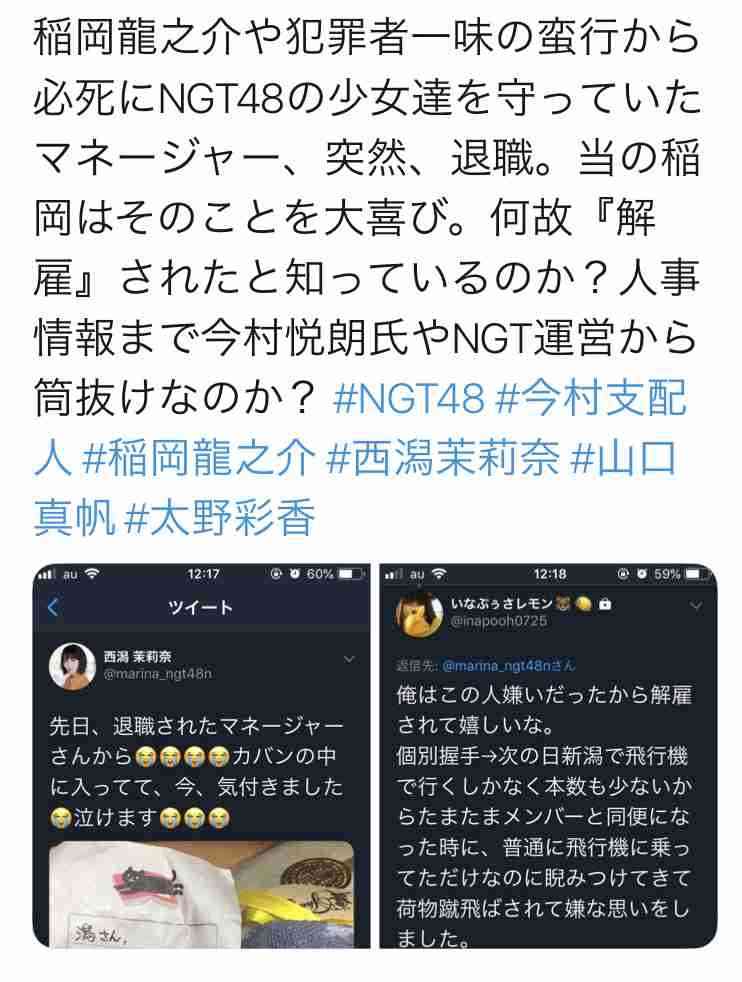Screen dimensions: 742x982
Task: Expand the chevron beside いなぷぅさレモン tweet
Action: click(695, 606)
